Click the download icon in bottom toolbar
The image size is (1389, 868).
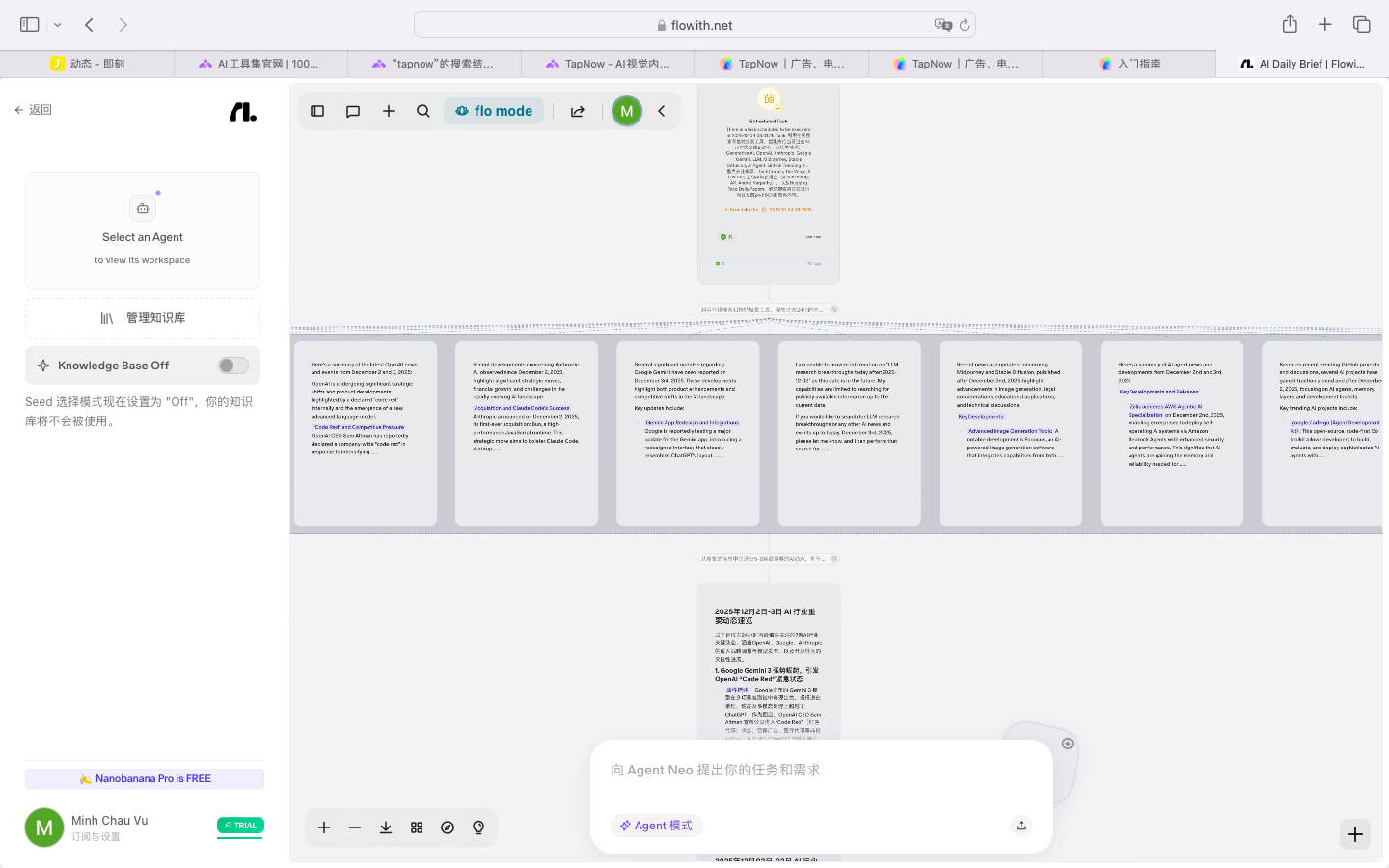(x=386, y=827)
